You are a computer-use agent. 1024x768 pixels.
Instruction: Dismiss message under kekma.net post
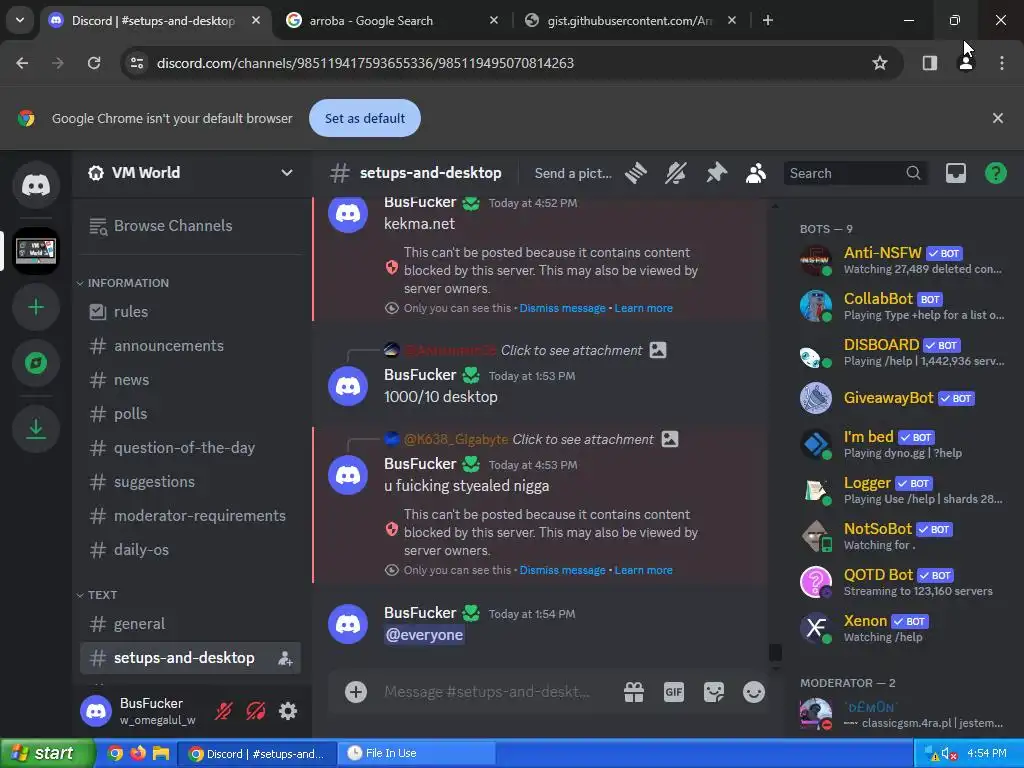(562, 308)
